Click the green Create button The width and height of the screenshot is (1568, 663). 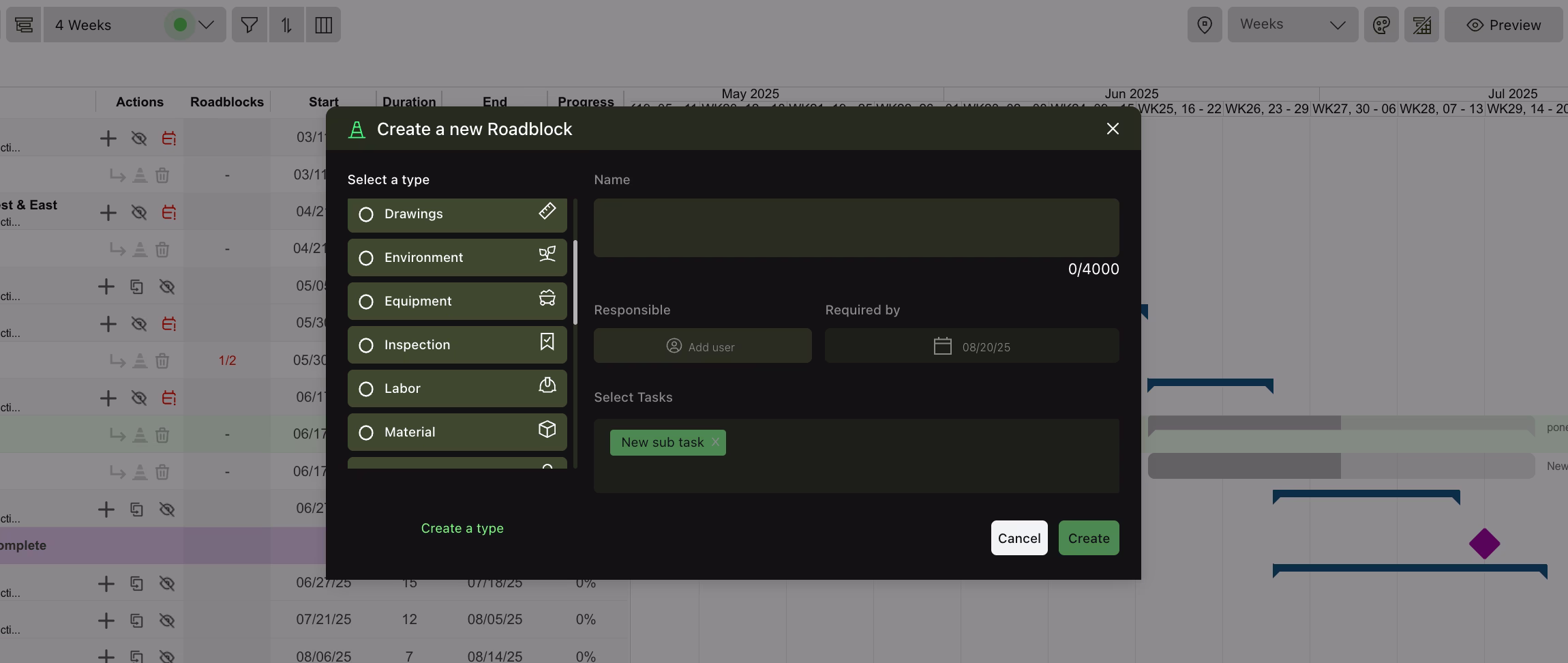point(1089,538)
